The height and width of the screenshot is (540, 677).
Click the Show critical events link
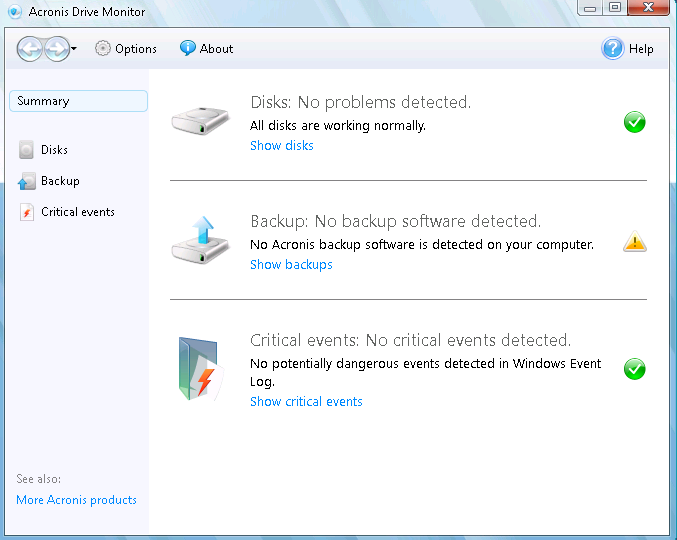306,401
